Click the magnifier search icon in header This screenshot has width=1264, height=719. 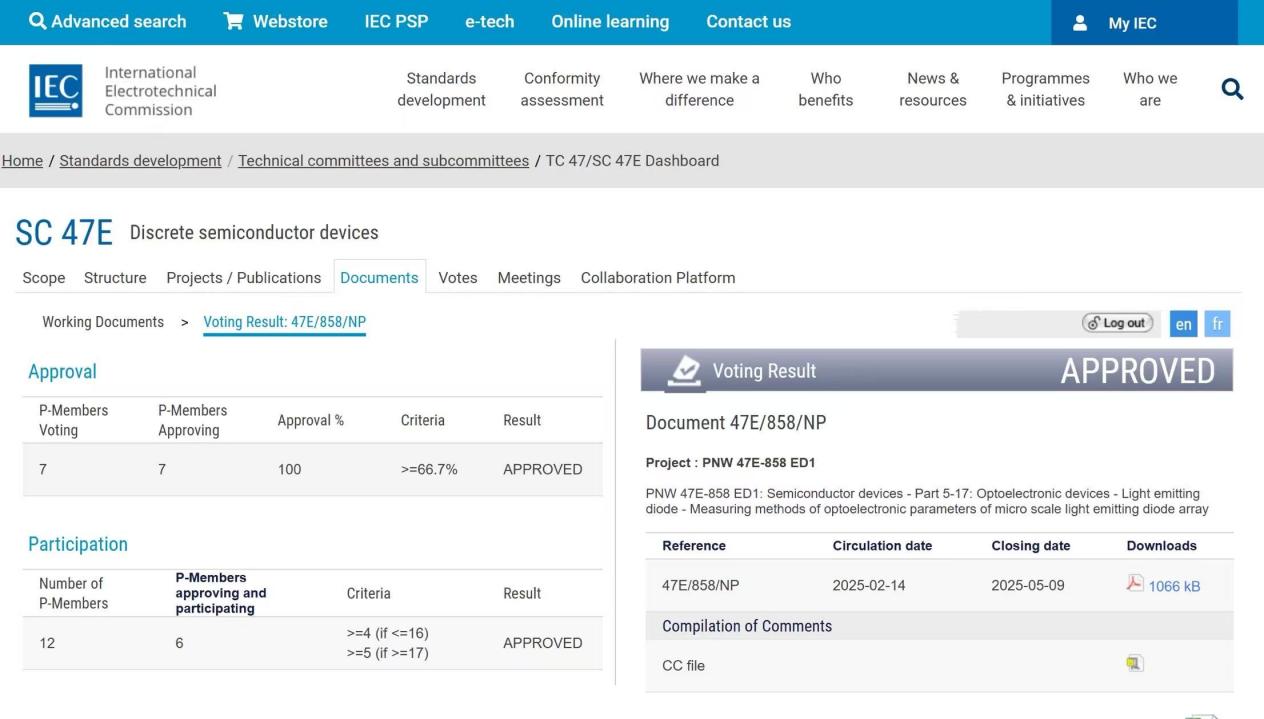[1232, 90]
